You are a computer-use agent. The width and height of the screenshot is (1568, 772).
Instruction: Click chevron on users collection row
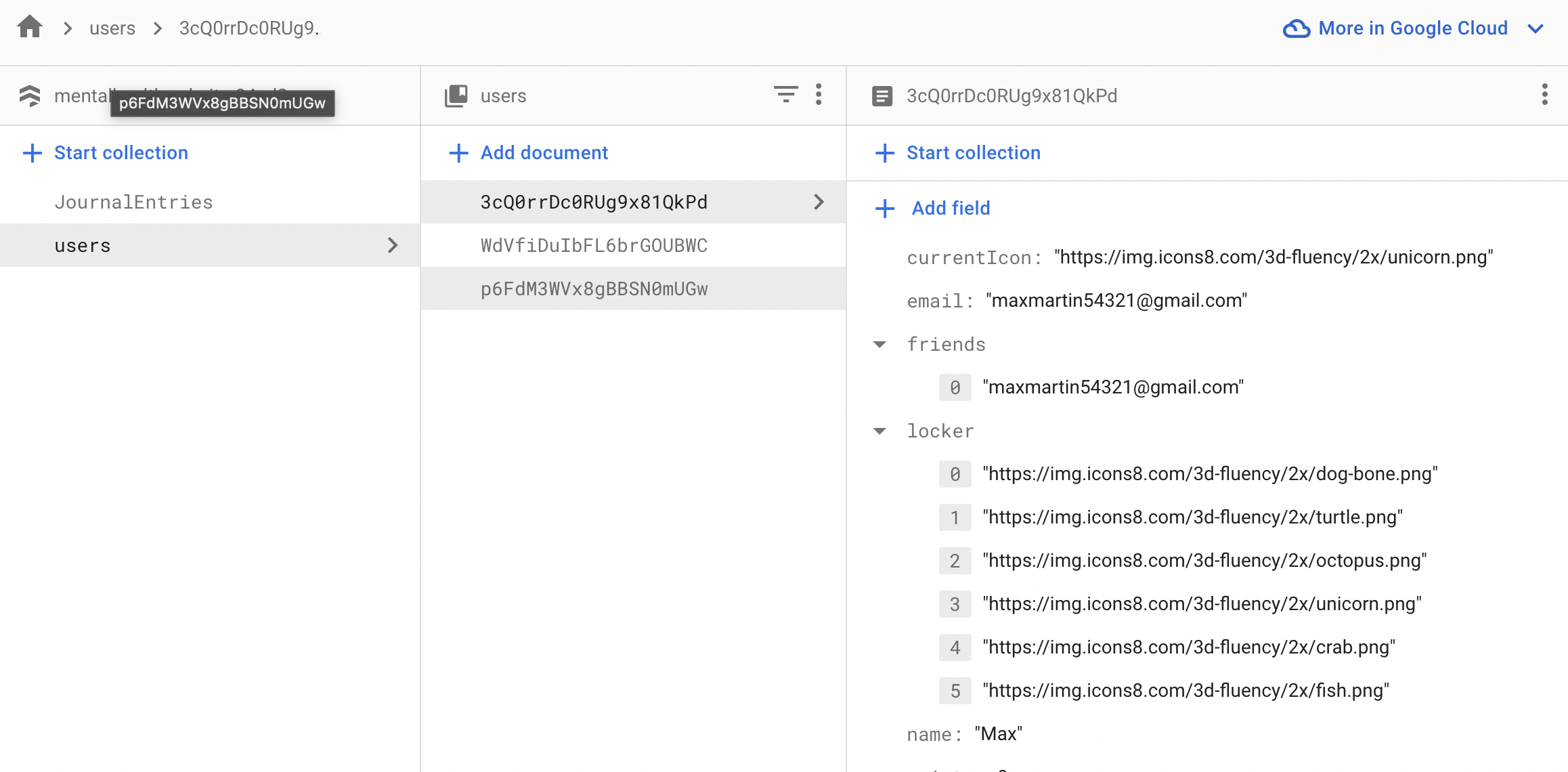click(393, 245)
